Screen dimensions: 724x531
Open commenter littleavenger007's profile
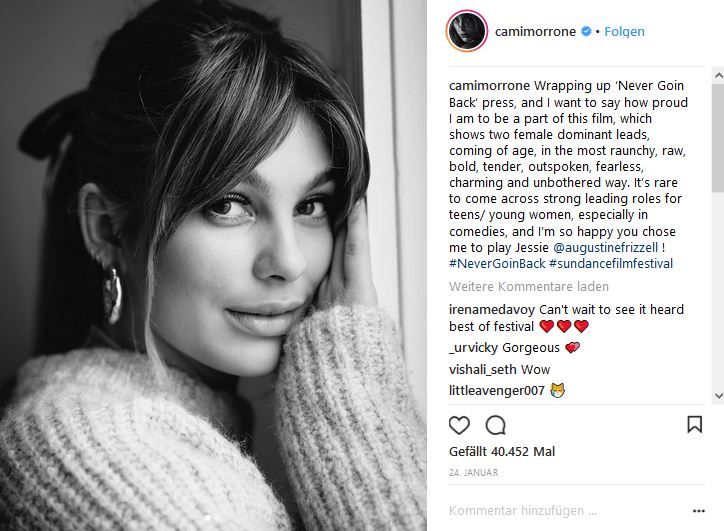point(497,391)
